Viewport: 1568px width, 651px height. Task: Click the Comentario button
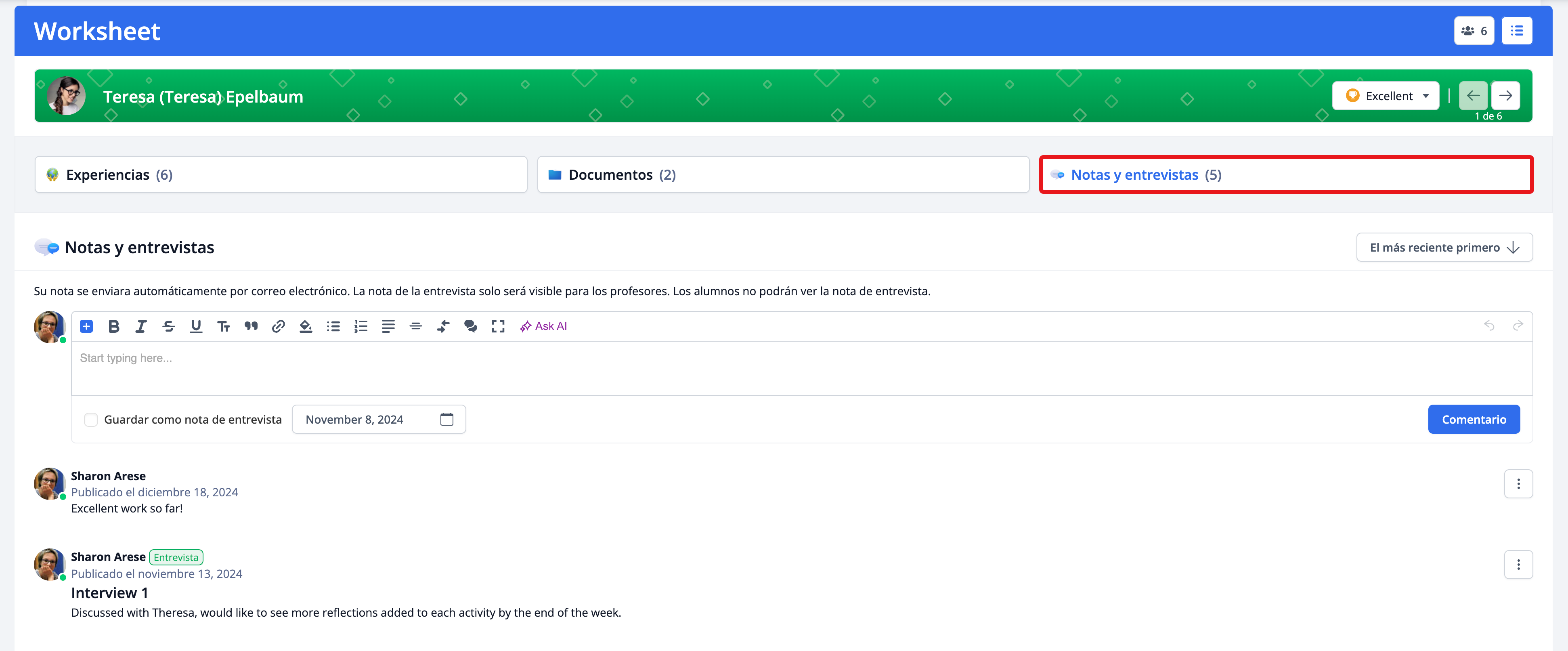(1473, 420)
